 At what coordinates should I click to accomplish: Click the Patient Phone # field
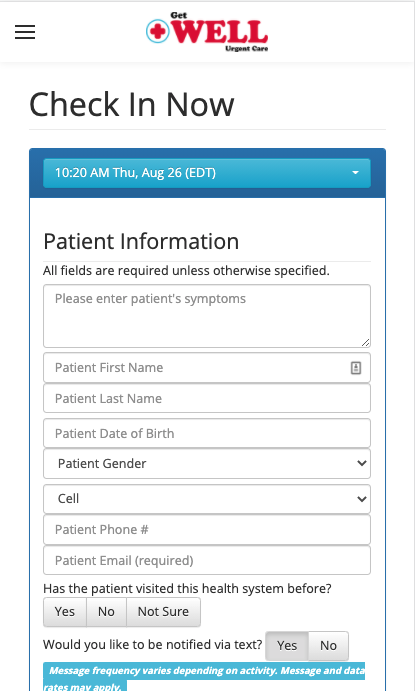207,530
